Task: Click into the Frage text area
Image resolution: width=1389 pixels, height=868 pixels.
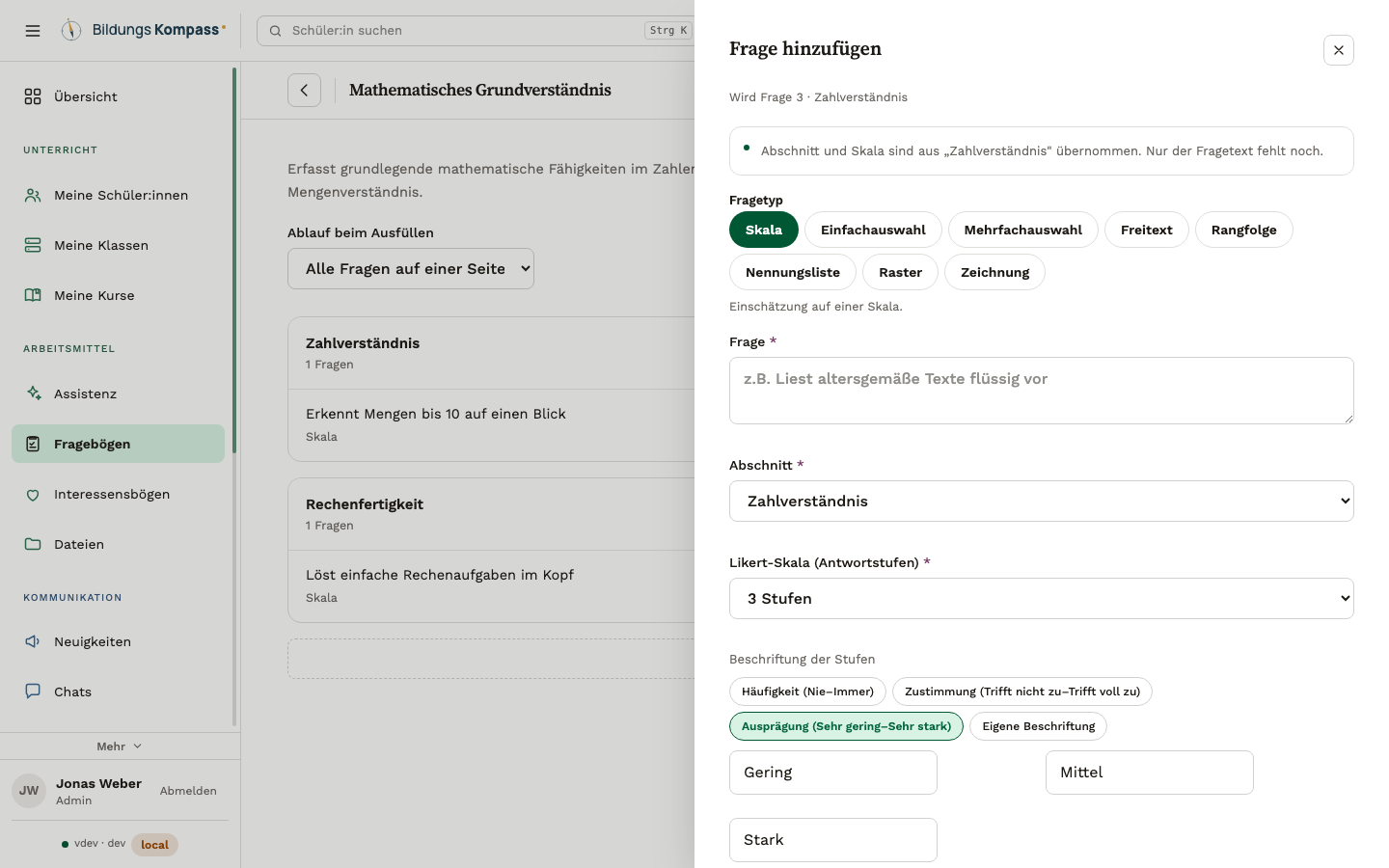Action: pos(1042,391)
